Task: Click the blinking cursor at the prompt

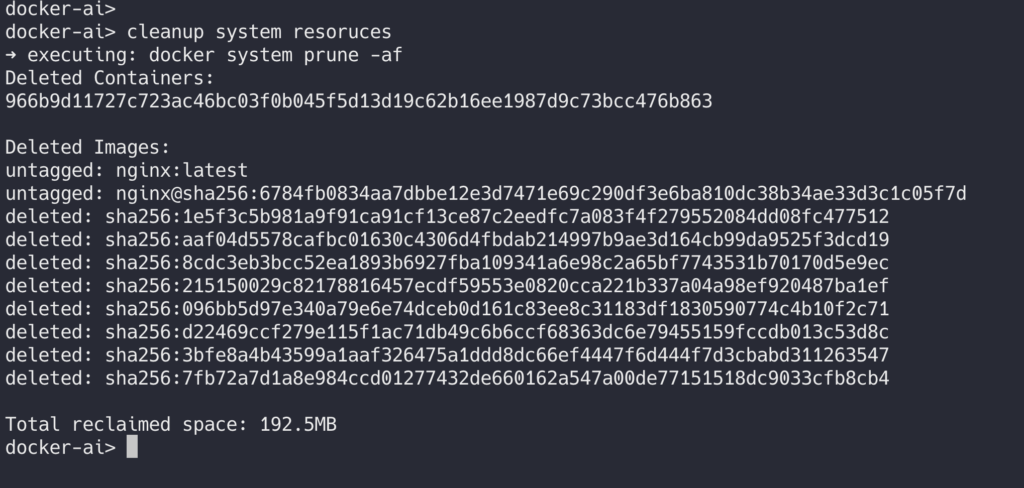Action: 132,447
